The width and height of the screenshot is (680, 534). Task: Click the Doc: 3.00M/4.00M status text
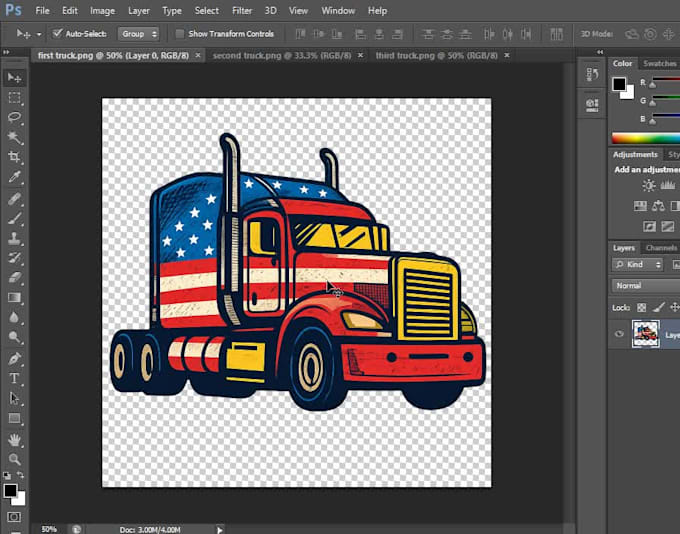[150, 530]
